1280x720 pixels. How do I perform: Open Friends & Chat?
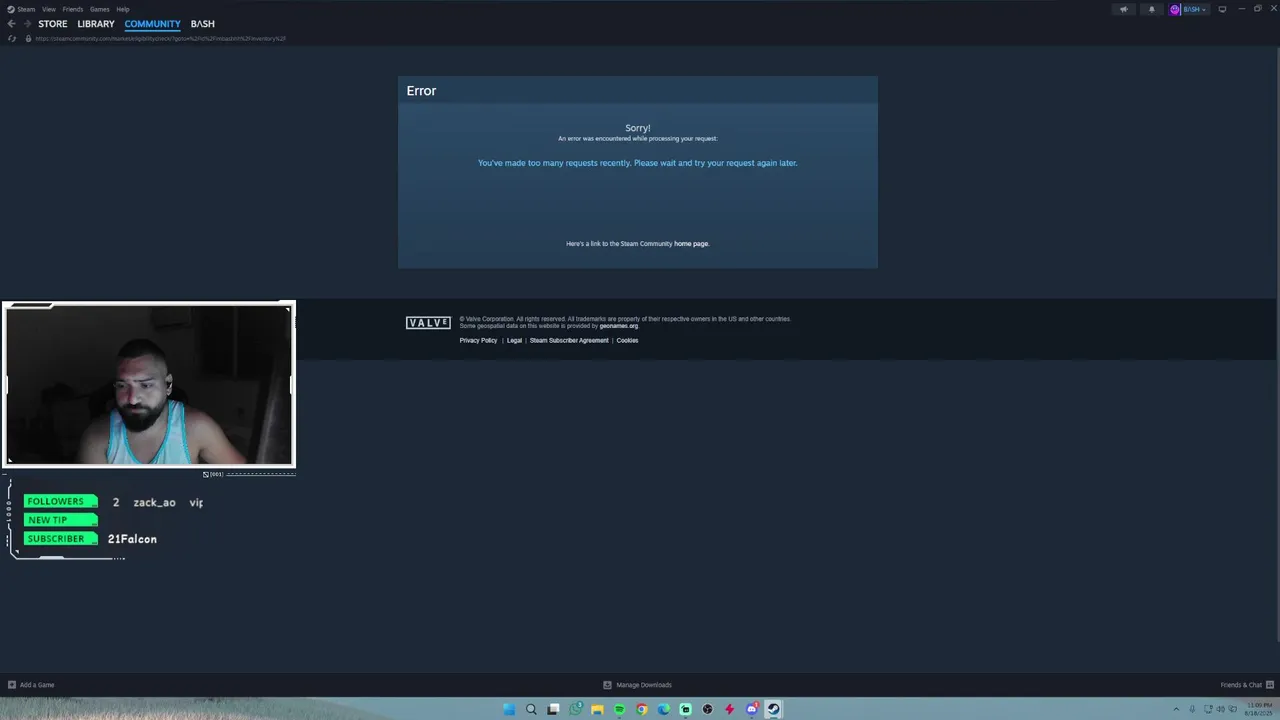1247,685
